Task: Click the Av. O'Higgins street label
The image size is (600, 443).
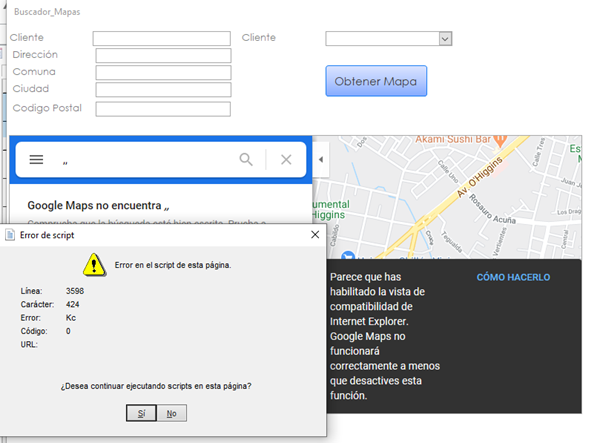Action: click(x=479, y=177)
